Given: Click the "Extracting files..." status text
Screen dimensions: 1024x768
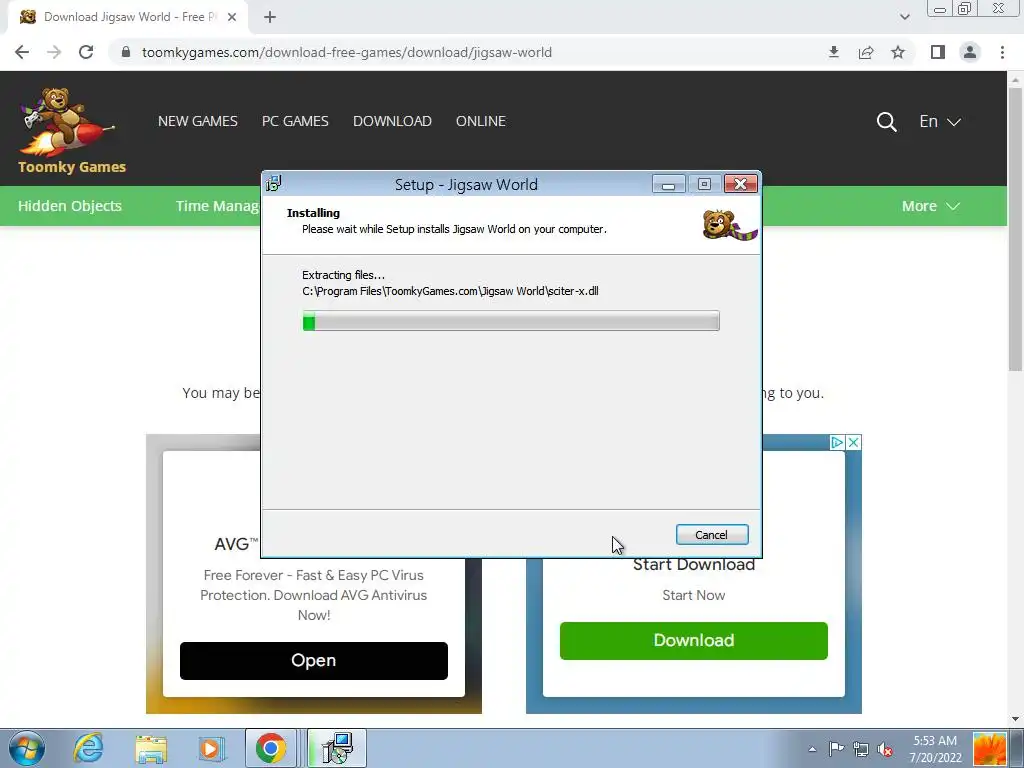Looking at the screenshot, I should click(x=344, y=275).
